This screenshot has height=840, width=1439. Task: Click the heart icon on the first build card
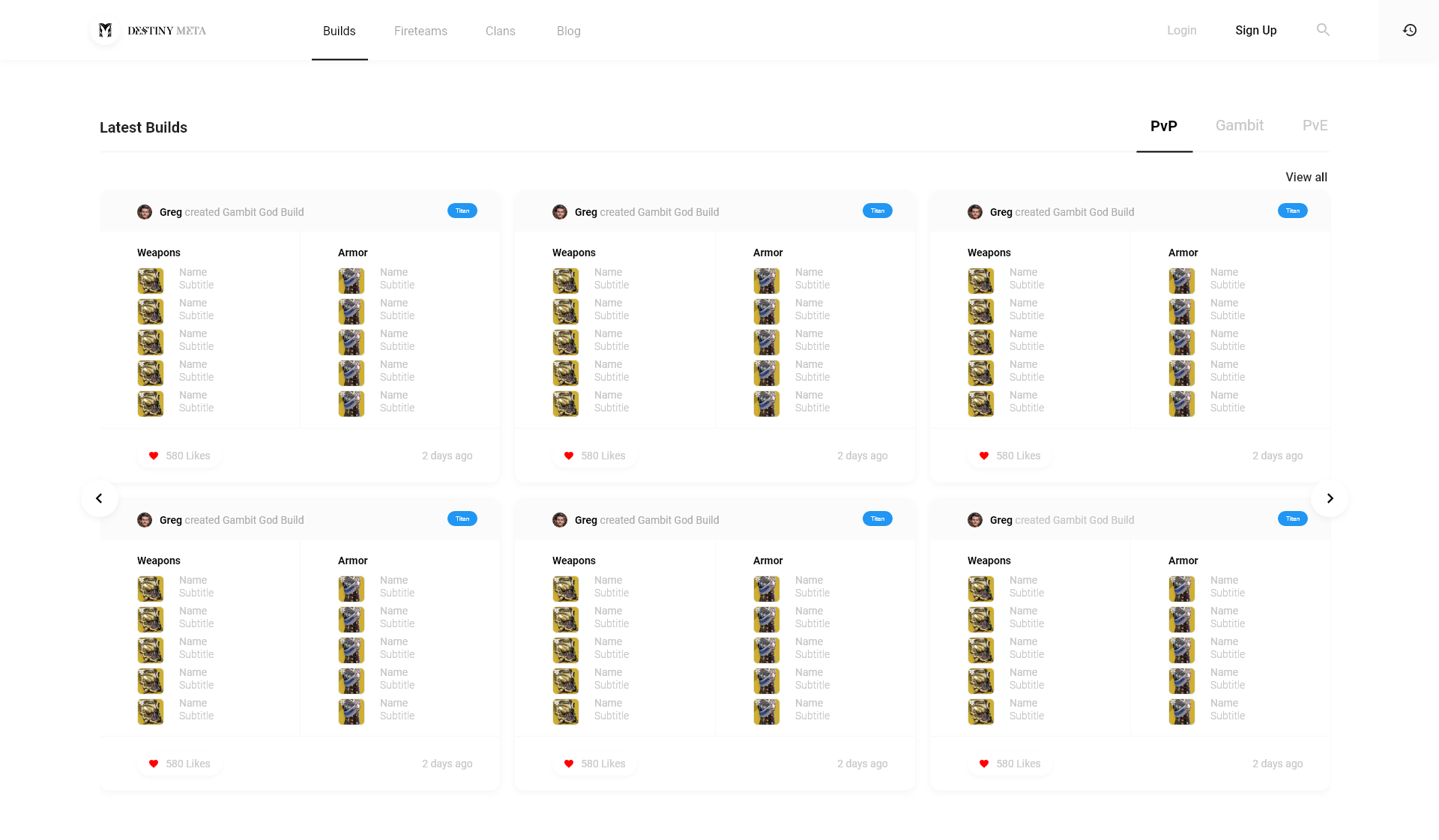click(153, 456)
